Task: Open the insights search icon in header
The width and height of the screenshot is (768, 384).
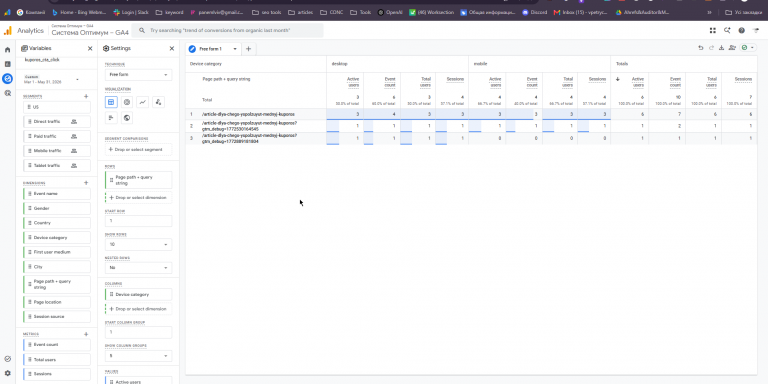Action: (727, 30)
